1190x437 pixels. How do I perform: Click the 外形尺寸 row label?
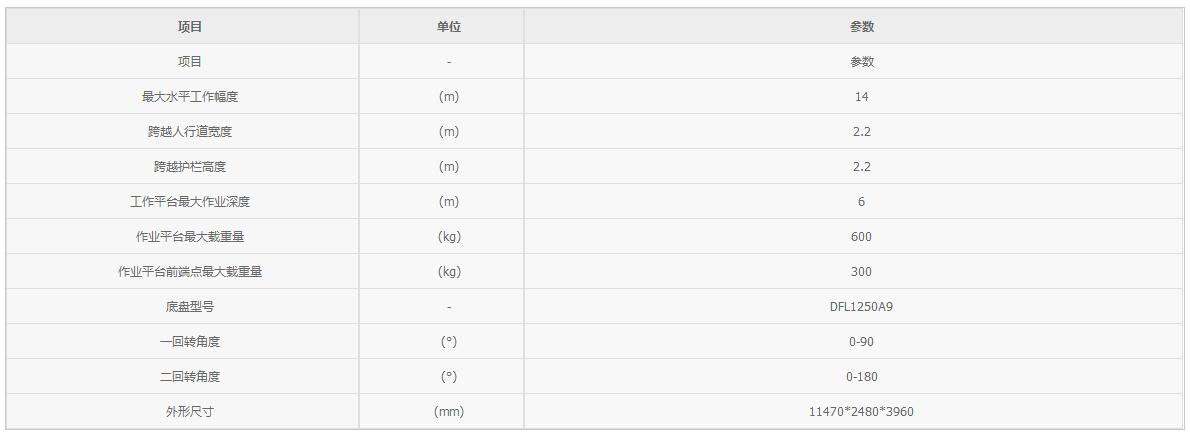point(190,412)
